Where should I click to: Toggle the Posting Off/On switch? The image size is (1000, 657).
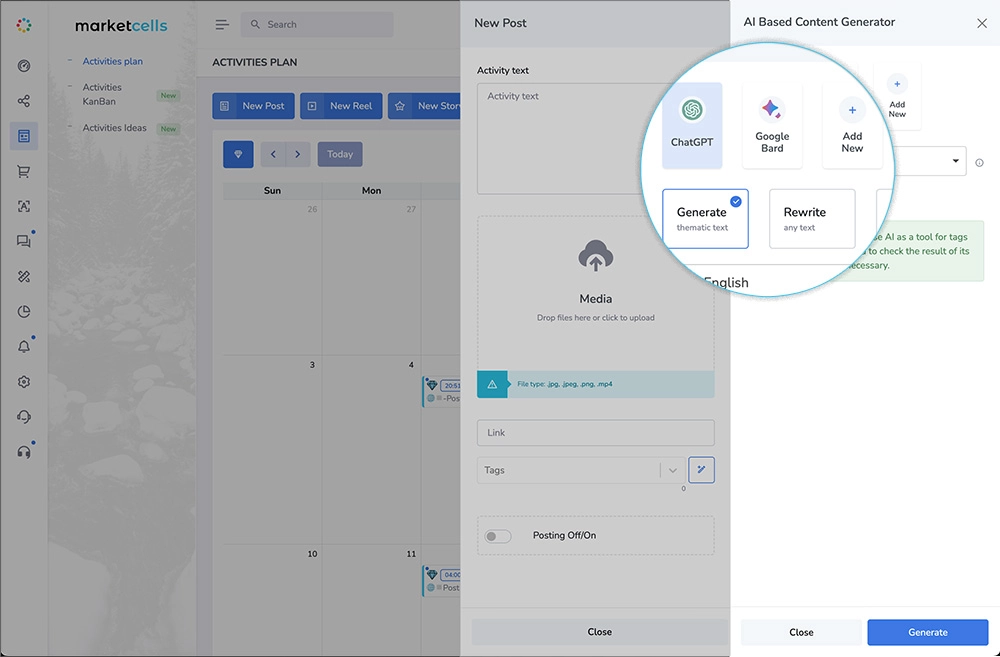(x=498, y=536)
